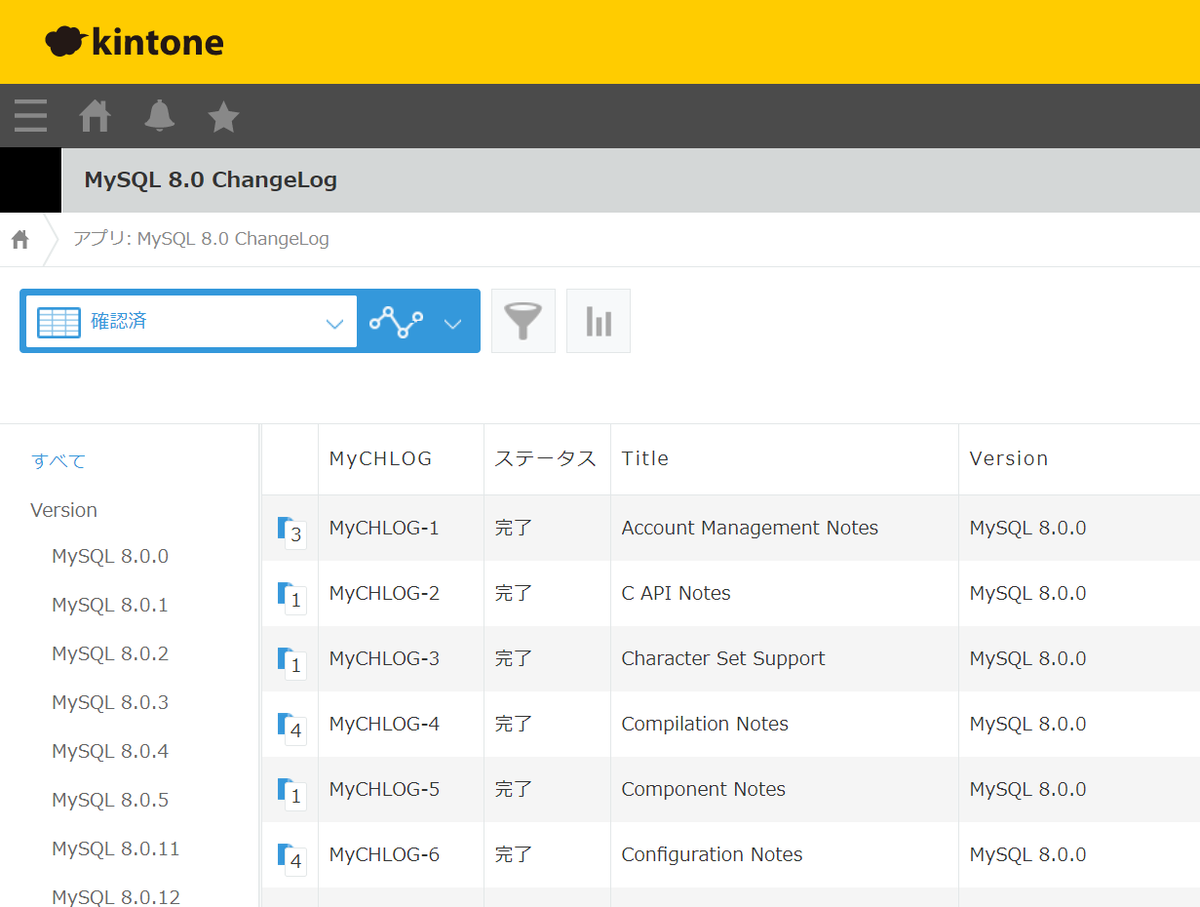Image resolution: width=1200 pixels, height=907 pixels.
Task: Open the filter funnel settings
Action: point(523,321)
